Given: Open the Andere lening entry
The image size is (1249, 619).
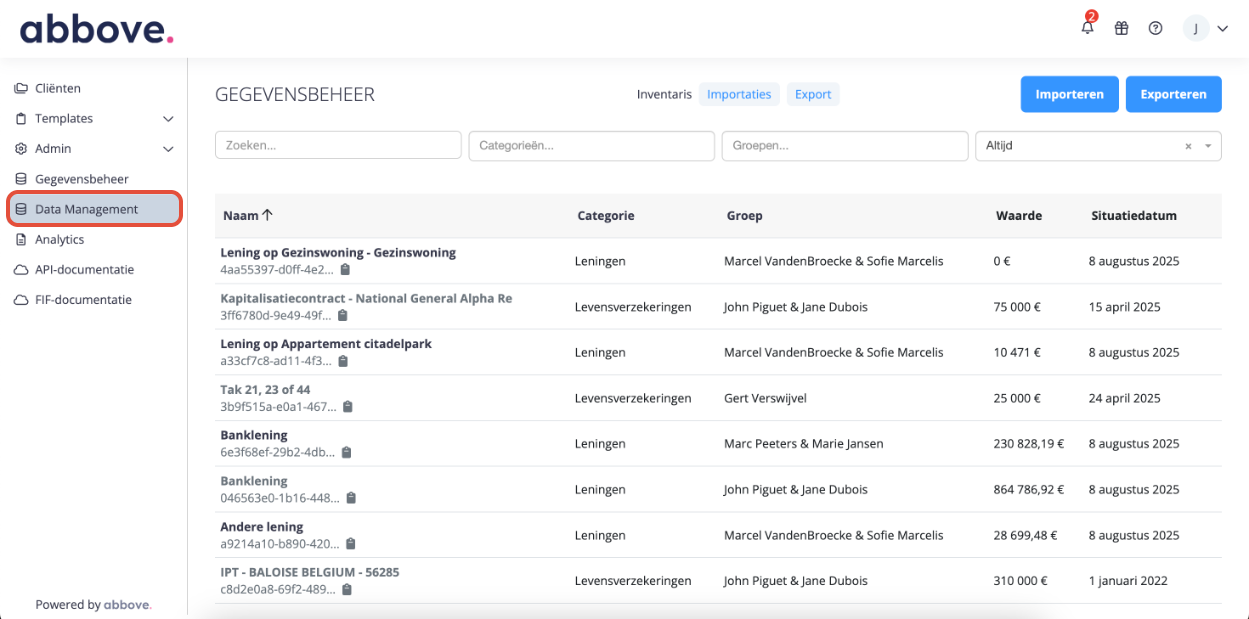Looking at the screenshot, I should coord(262,527).
